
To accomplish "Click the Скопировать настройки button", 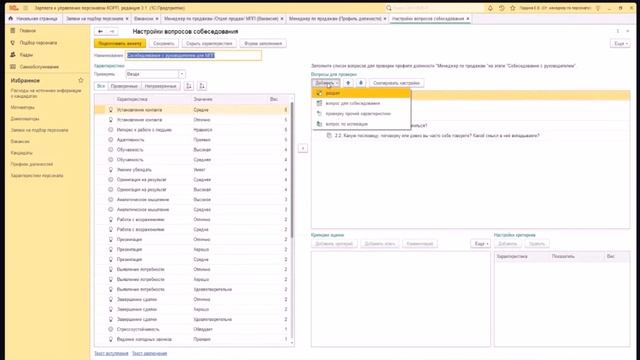I will pos(396,83).
